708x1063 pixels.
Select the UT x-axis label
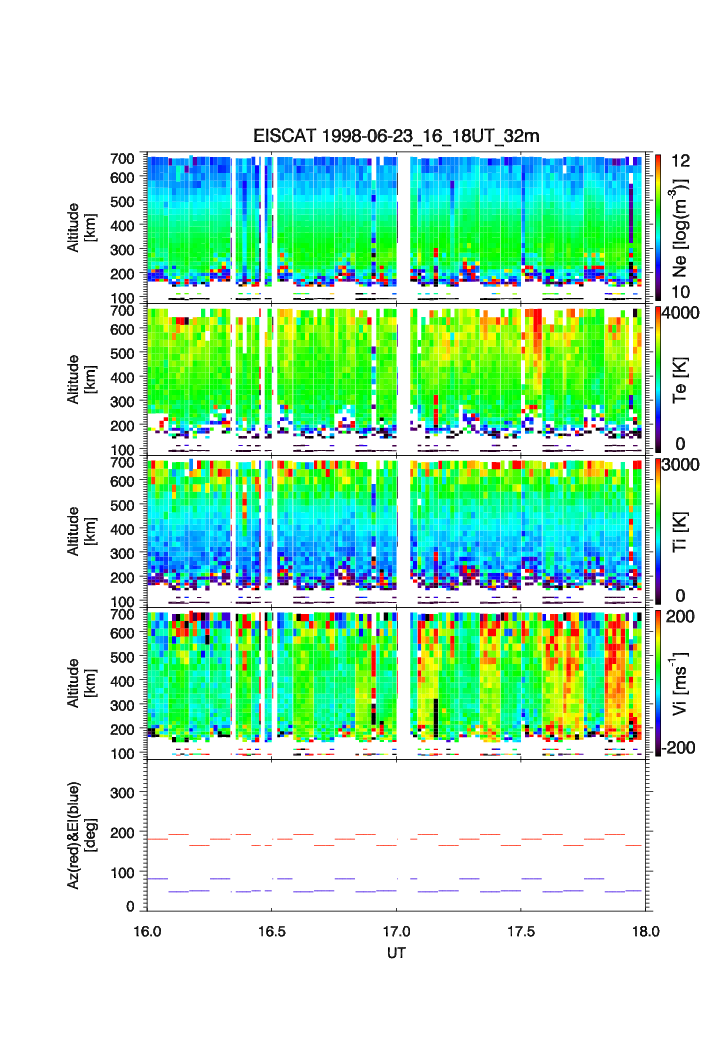[x=396, y=953]
